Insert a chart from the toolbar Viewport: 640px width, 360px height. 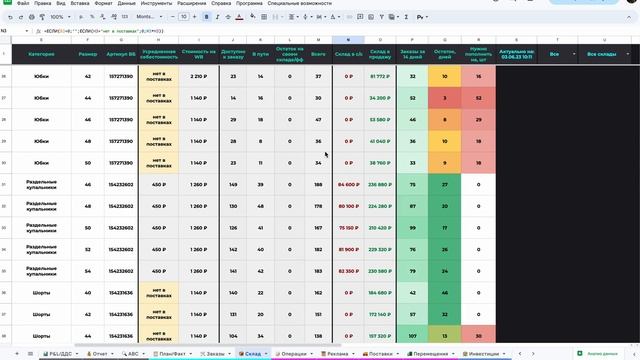(371, 17)
